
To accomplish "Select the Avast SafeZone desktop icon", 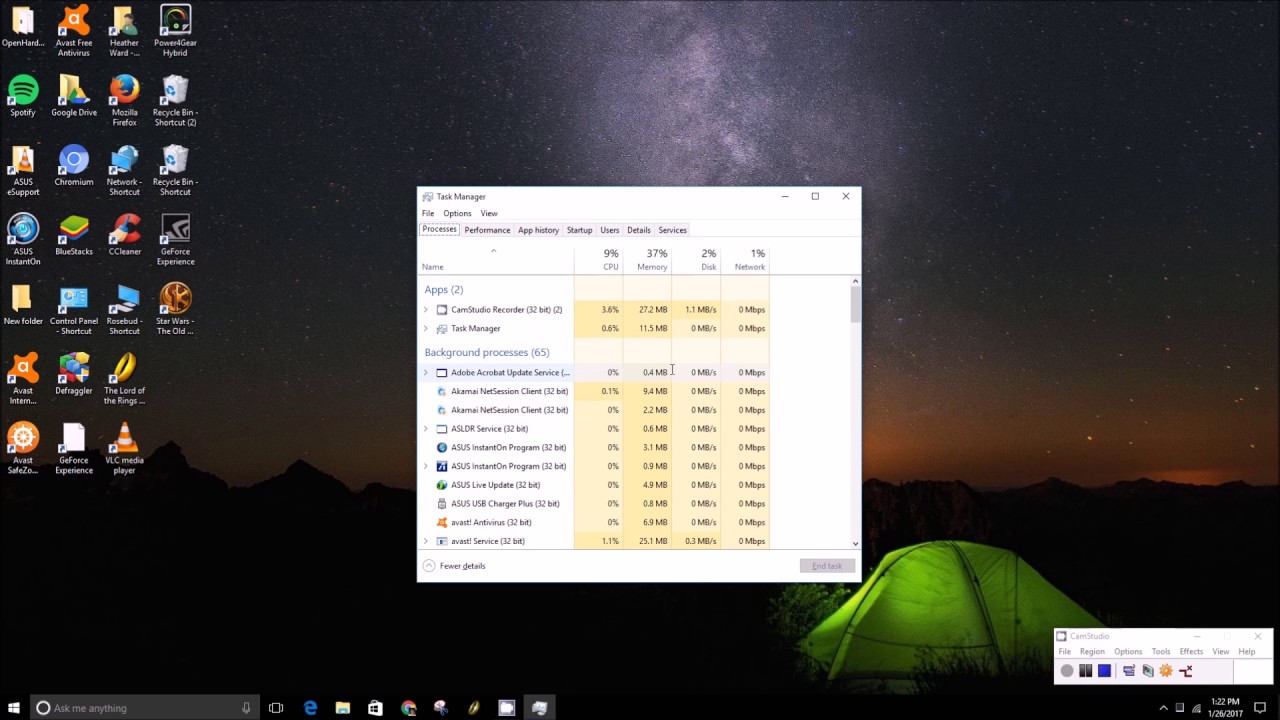I will tap(23, 449).
